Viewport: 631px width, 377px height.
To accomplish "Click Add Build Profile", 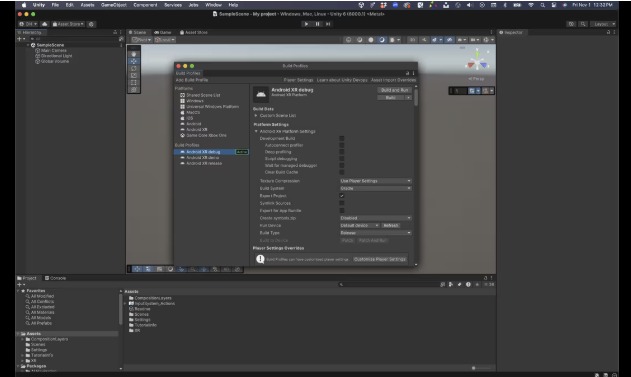I will click(x=192, y=80).
